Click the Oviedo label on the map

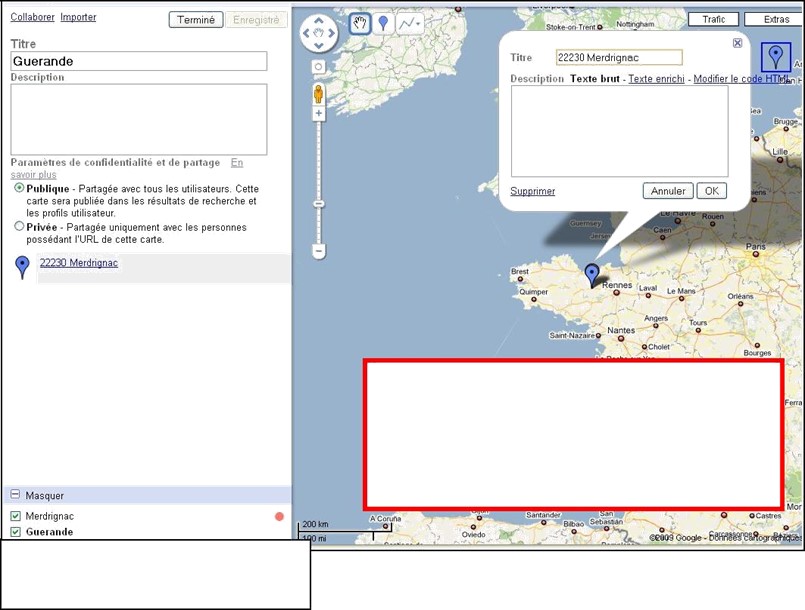point(473,535)
